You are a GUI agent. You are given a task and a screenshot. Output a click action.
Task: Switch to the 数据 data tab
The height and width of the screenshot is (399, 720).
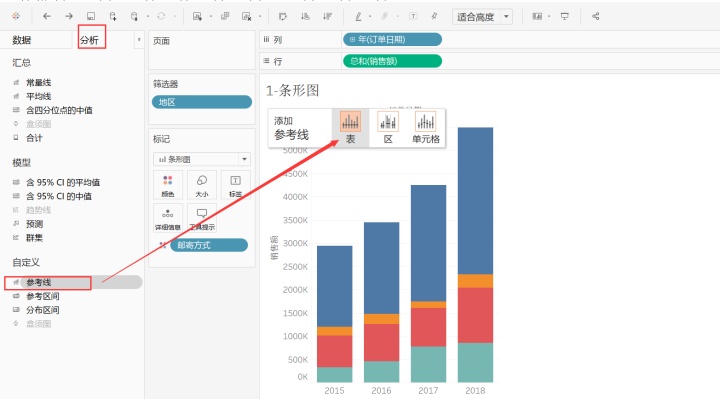point(22,40)
